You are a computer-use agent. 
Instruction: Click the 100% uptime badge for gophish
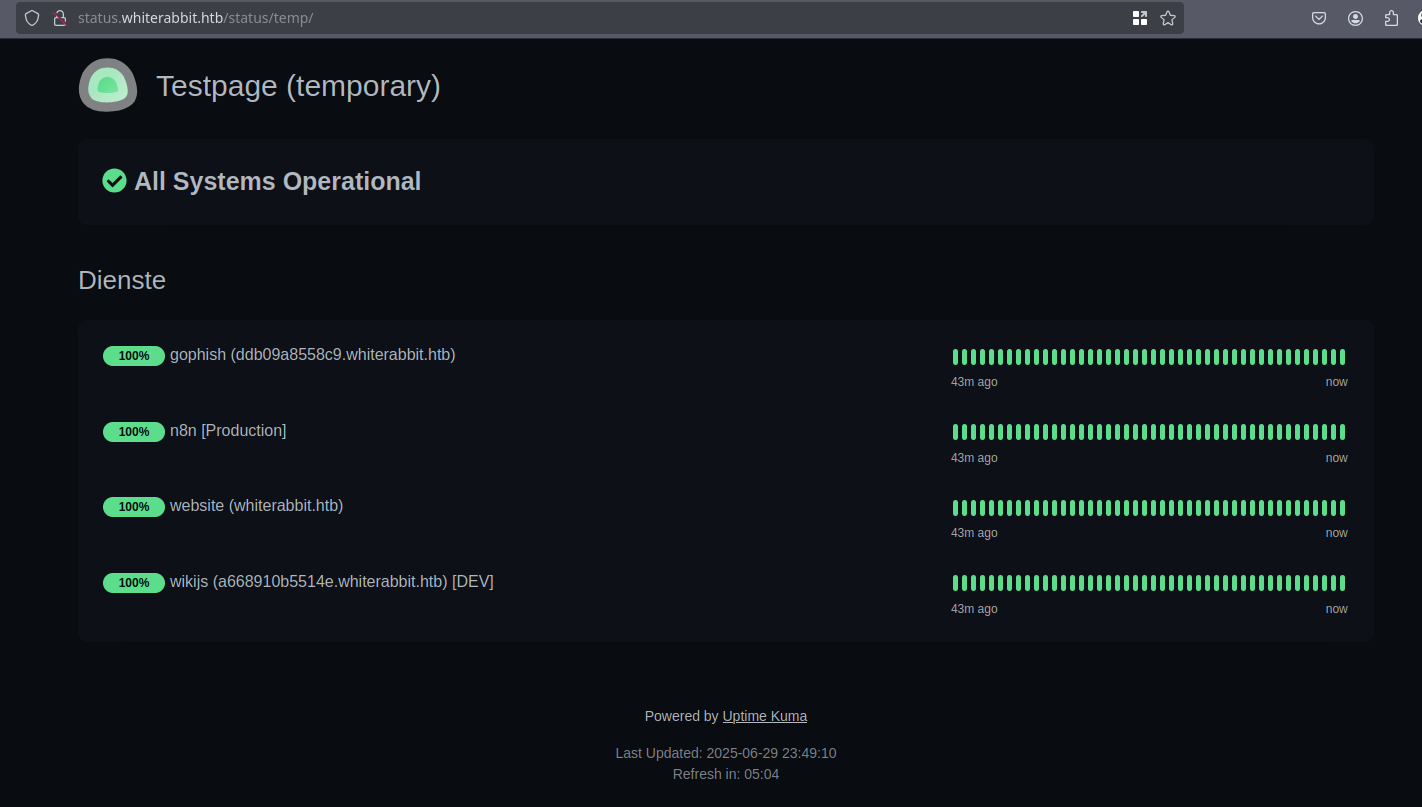click(x=134, y=356)
